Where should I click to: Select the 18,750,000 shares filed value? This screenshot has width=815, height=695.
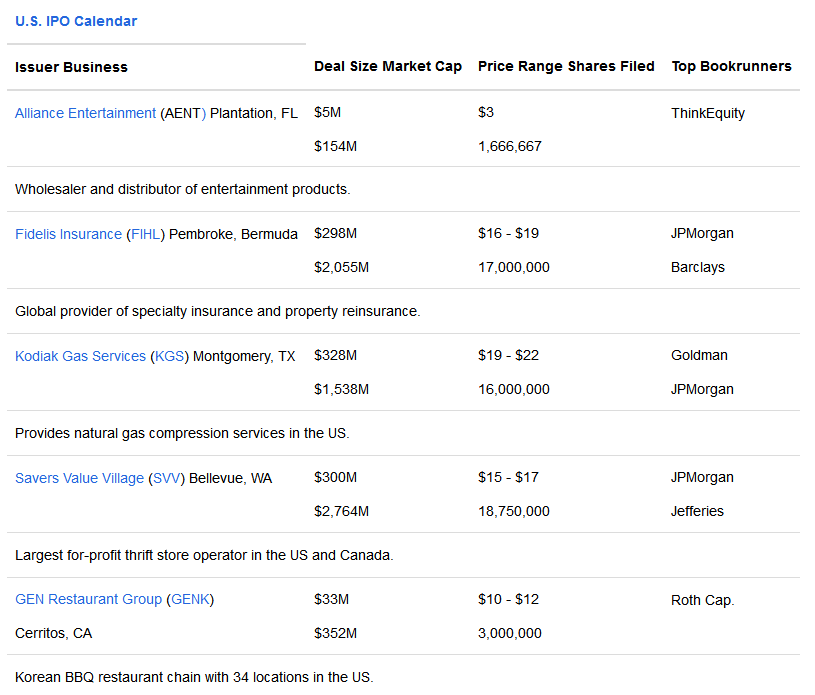tap(514, 512)
